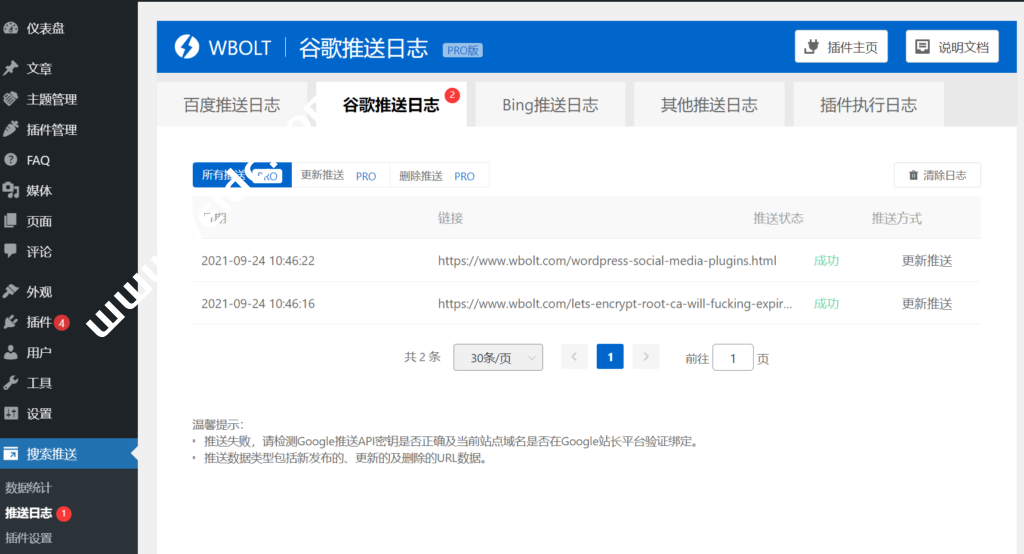This screenshot has height=554, width=1024.
Task: Click the 用户 user icon
Action: [x=10, y=353]
